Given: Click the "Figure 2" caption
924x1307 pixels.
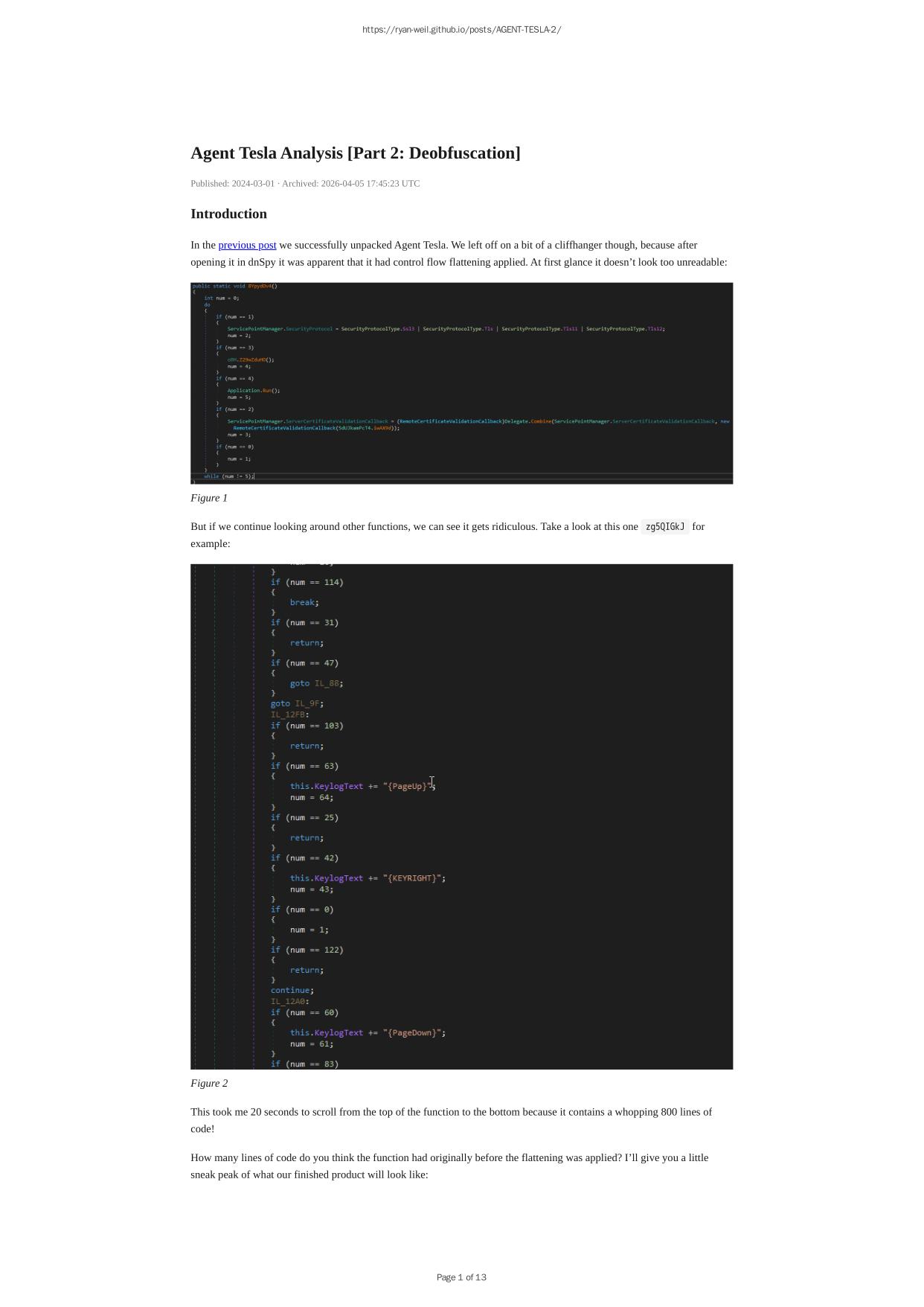Looking at the screenshot, I should [209, 1084].
